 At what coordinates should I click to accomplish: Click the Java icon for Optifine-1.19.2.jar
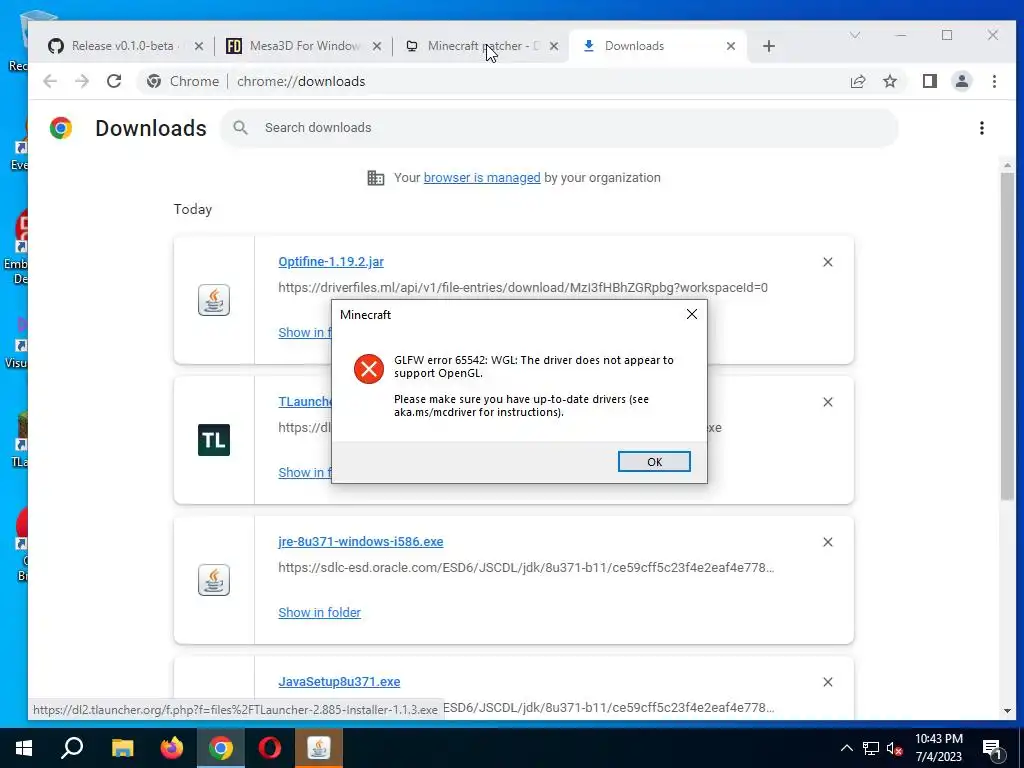214,300
